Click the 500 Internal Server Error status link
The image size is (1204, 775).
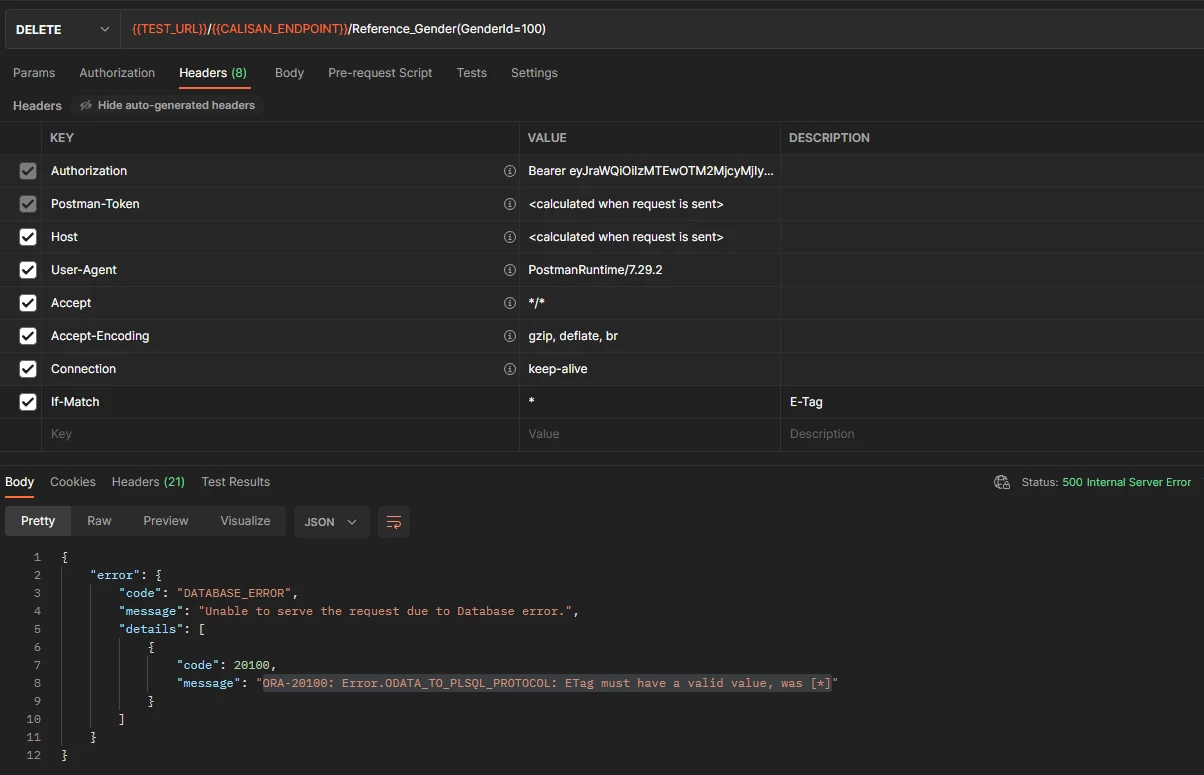1127,481
